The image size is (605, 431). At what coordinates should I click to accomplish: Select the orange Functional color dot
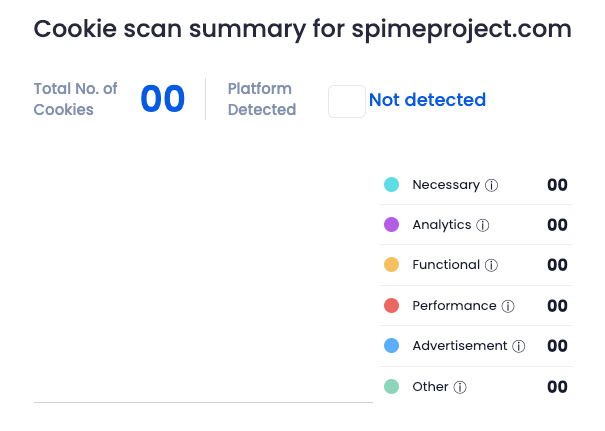pyautogui.click(x=392, y=265)
